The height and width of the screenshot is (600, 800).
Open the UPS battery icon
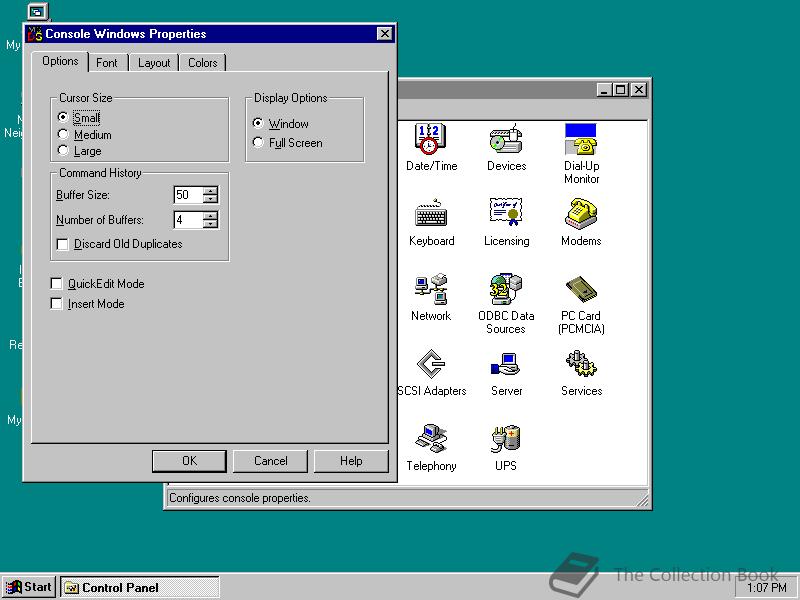(506, 439)
